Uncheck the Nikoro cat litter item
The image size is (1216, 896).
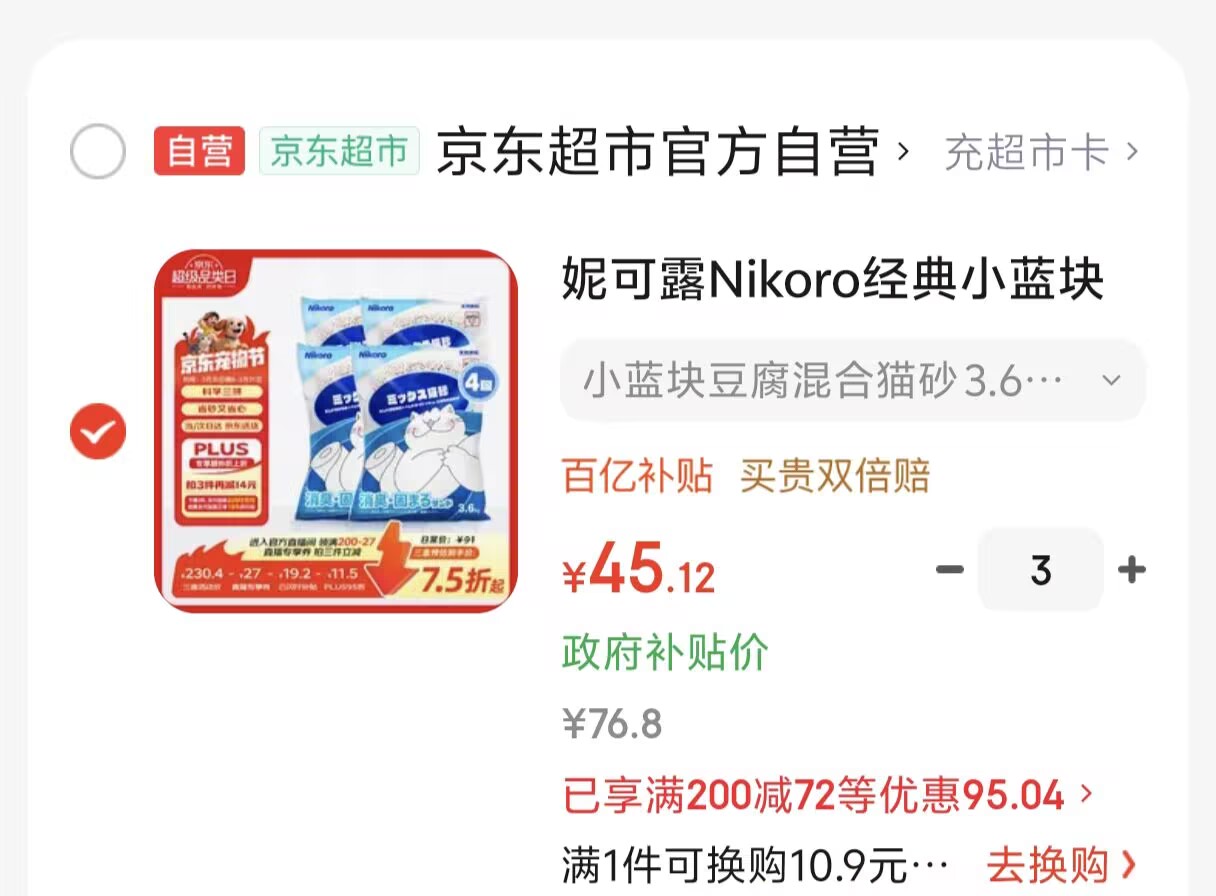98,431
